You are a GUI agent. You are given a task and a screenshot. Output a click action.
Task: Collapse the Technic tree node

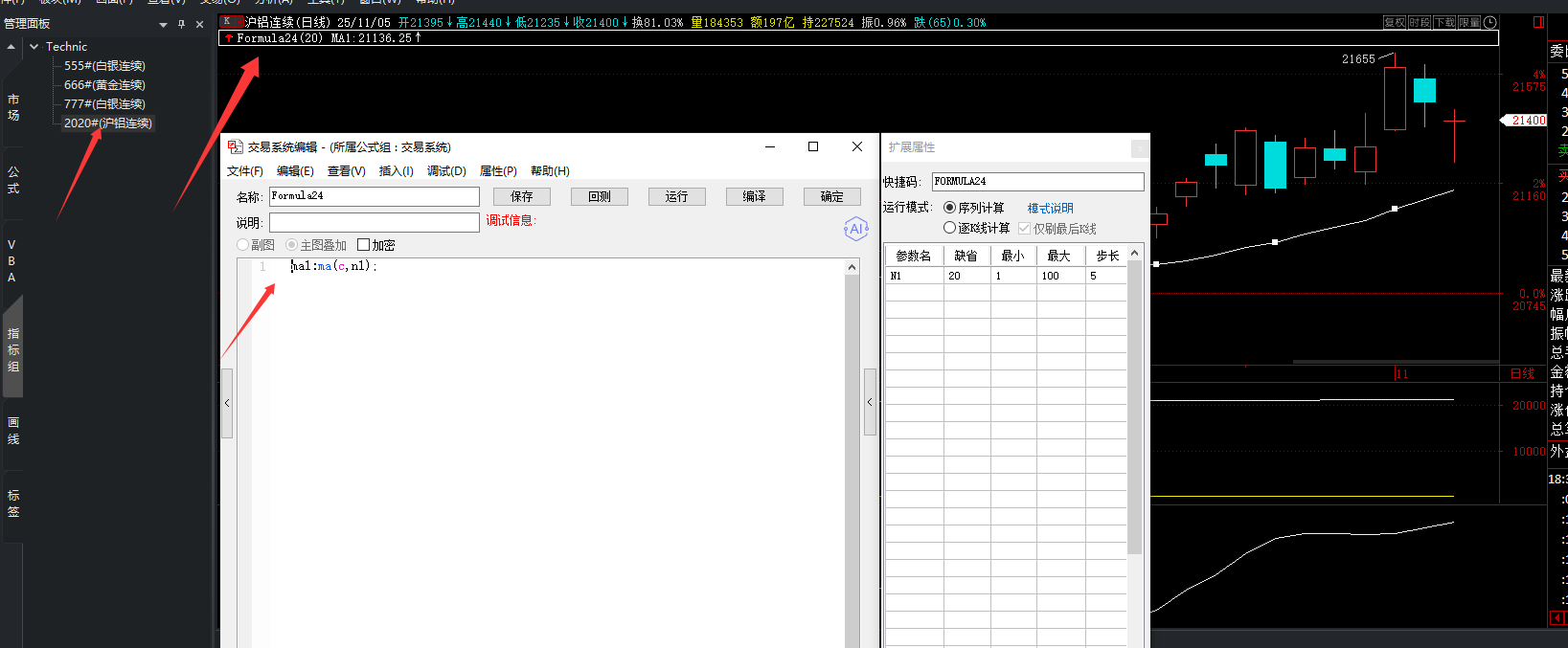34,46
